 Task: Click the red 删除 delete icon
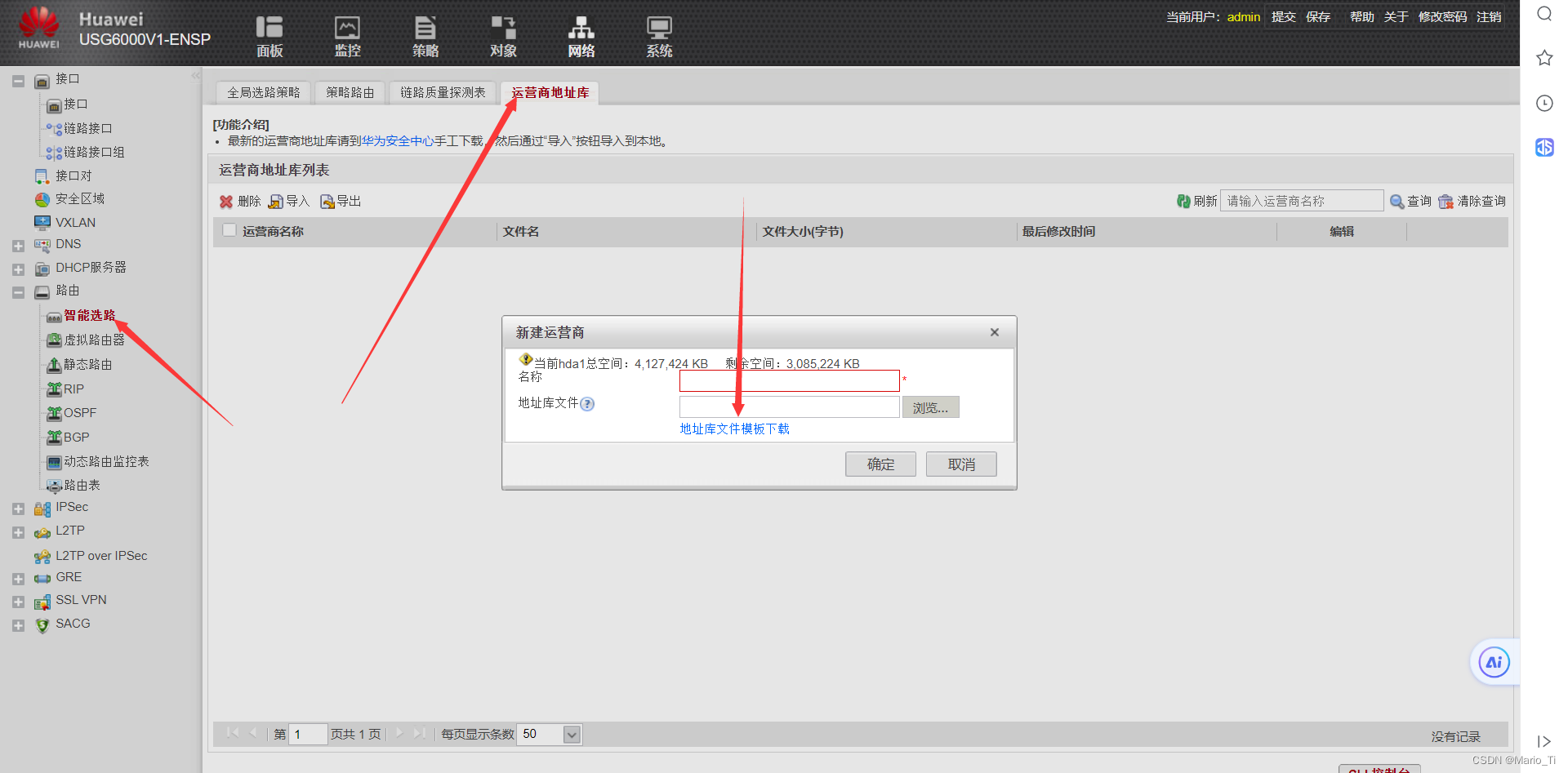tap(226, 202)
